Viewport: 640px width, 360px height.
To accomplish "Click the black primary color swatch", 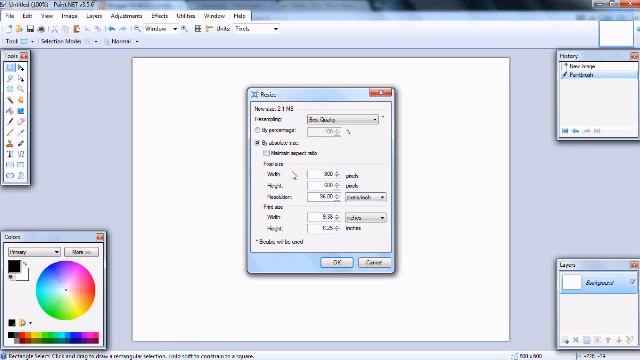I will 14,267.
